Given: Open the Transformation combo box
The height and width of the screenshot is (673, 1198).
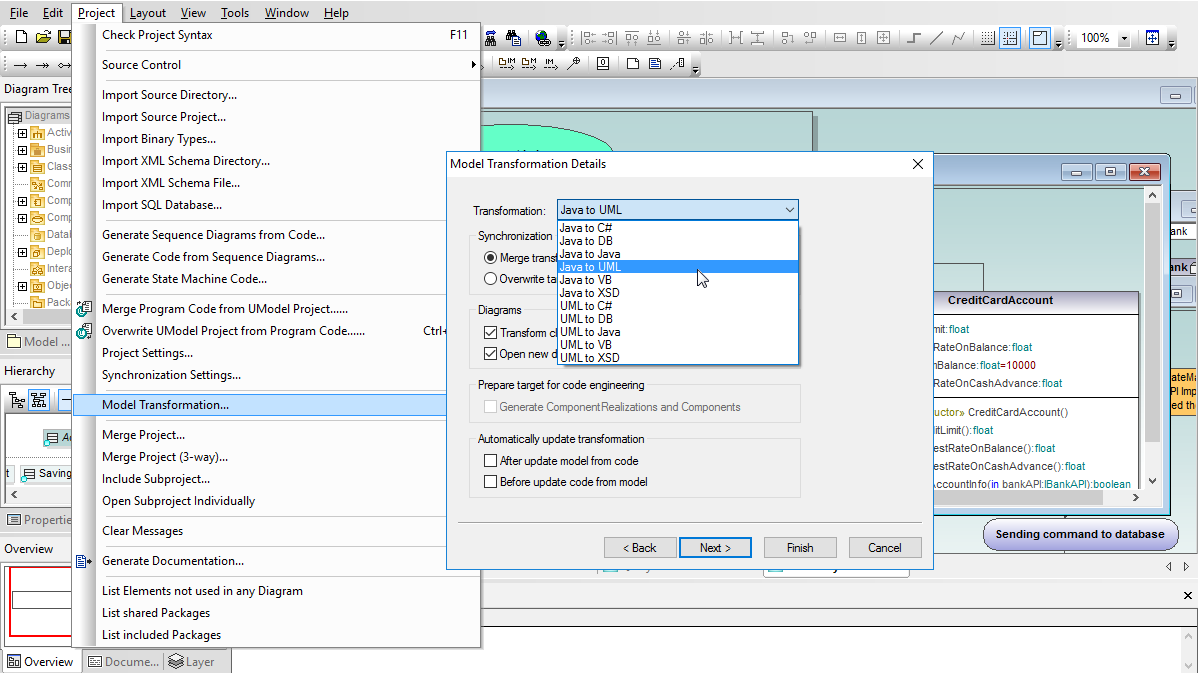Looking at the screenshot, I should [678, 210].
